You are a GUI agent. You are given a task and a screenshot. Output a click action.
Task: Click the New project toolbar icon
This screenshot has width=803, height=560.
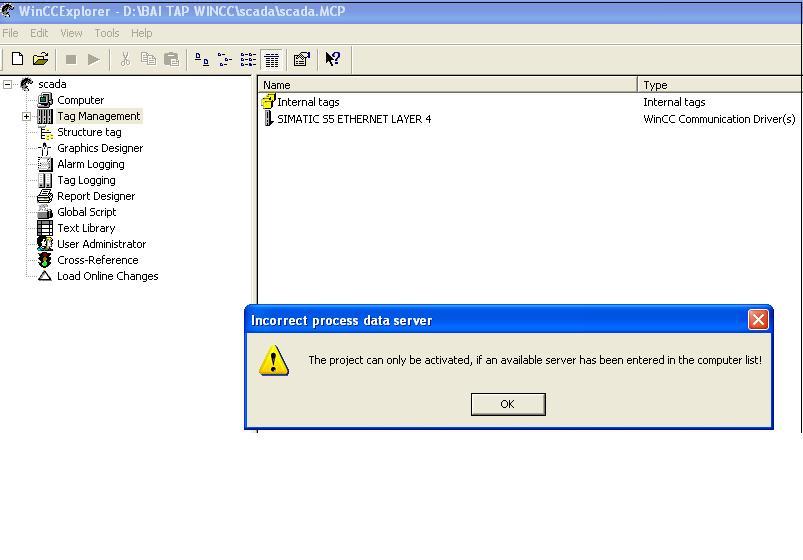(x=17, y=59)
